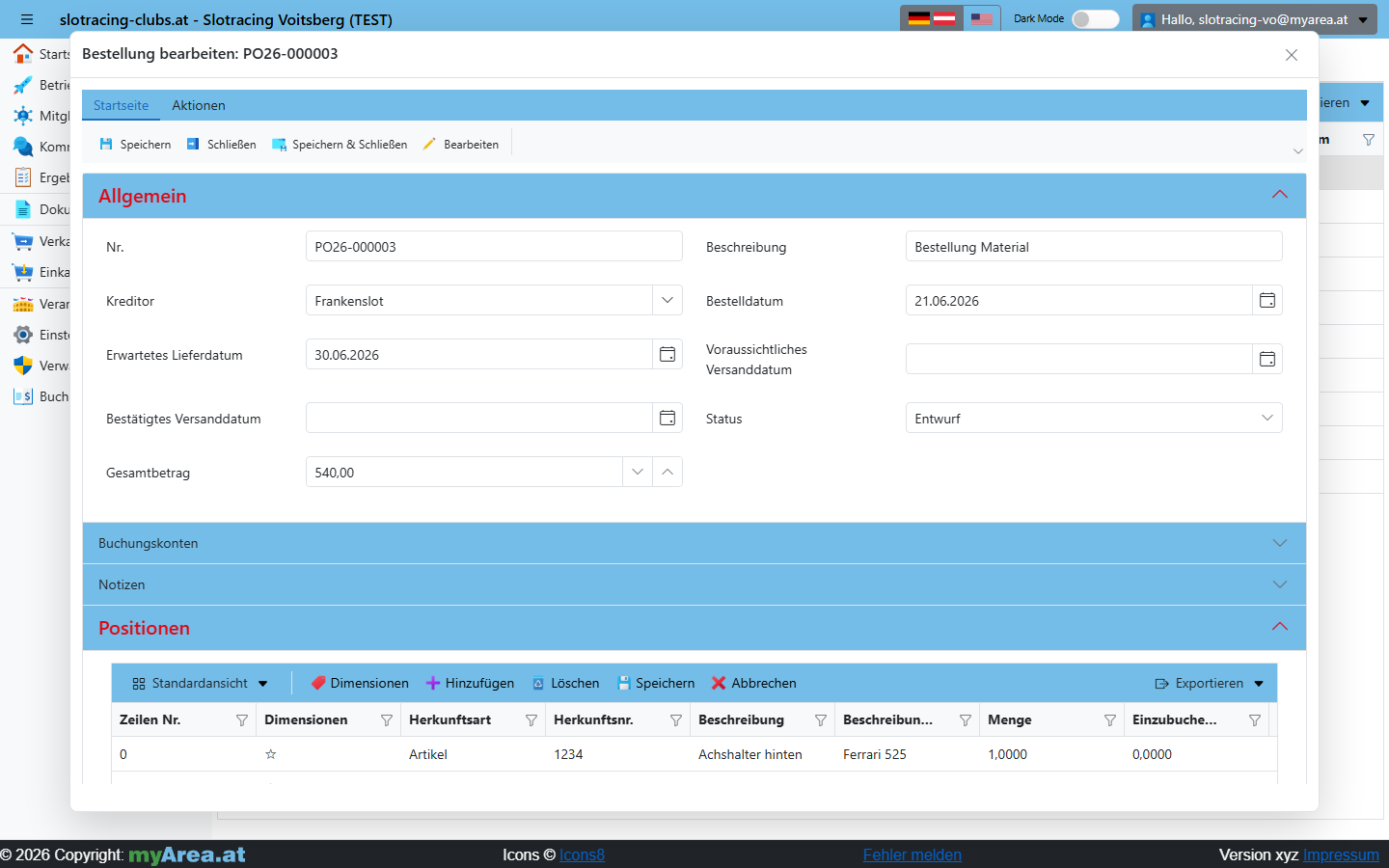Click Löschen in positions toolbar
1389x868 pixels.
click(565, 683)
